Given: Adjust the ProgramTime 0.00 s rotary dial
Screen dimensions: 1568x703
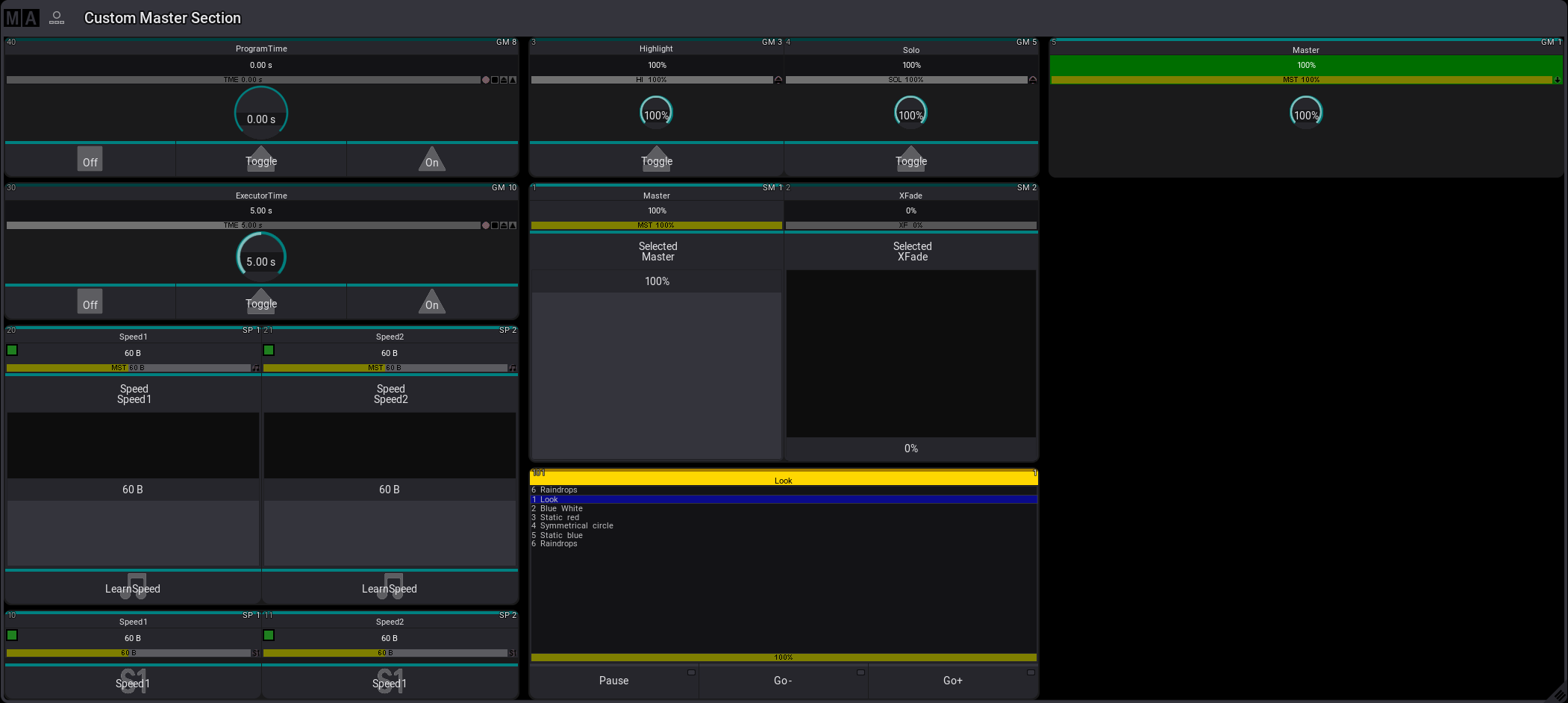Looking at the screenshot, I should tap(261, 113).
